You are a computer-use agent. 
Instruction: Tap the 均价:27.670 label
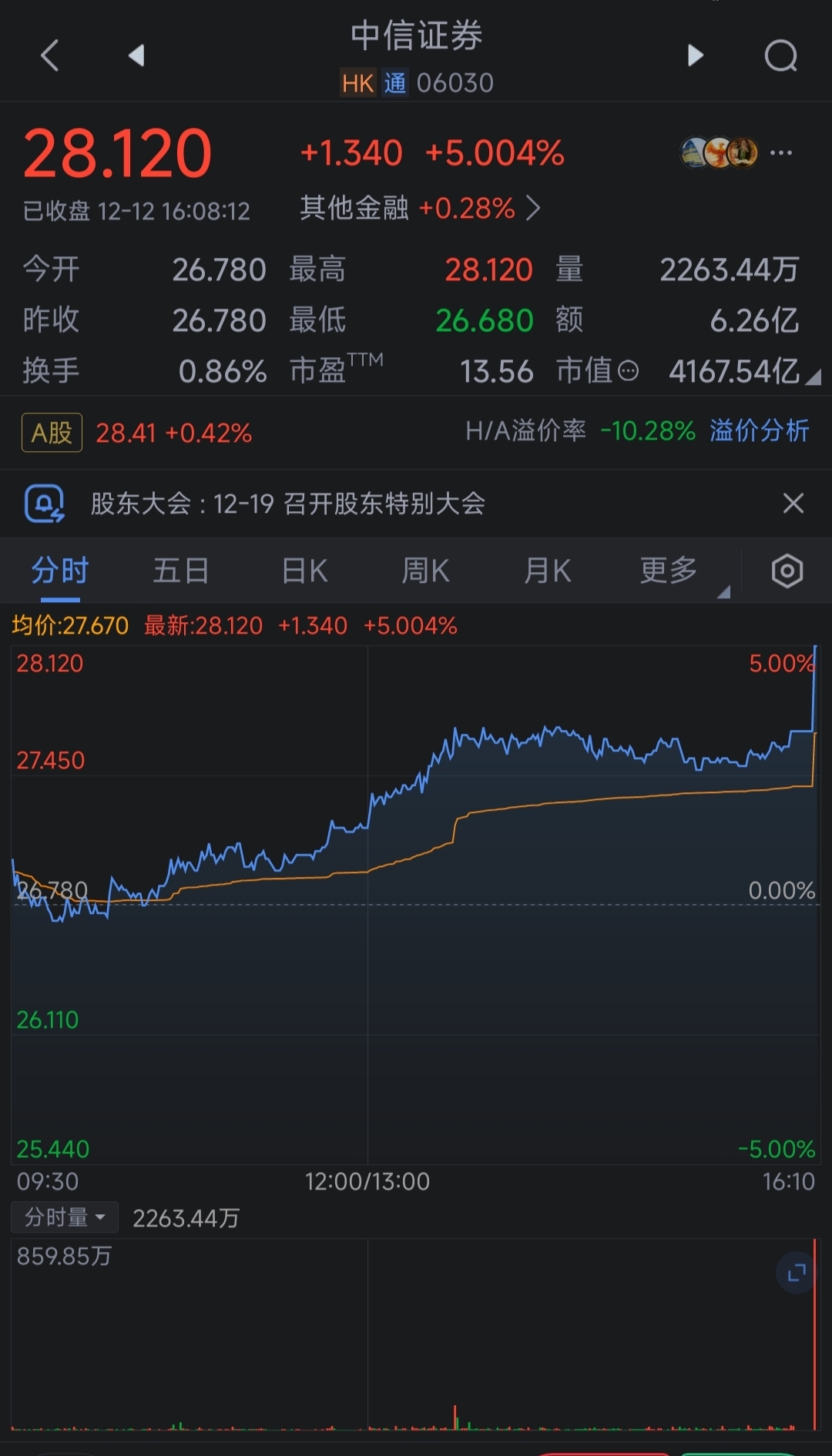(x=70, y=625)
